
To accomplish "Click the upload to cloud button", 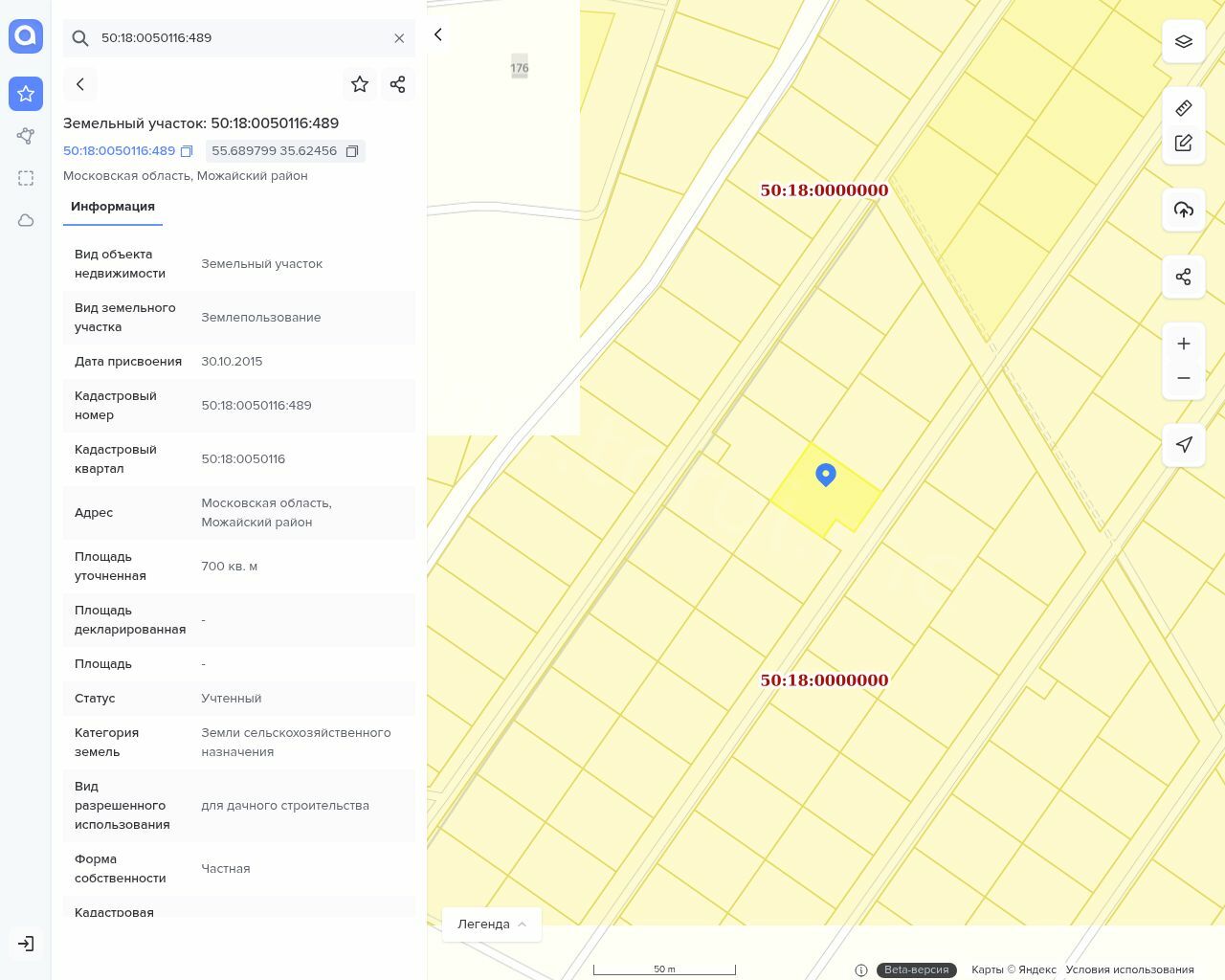I will tap(1184, 210).
